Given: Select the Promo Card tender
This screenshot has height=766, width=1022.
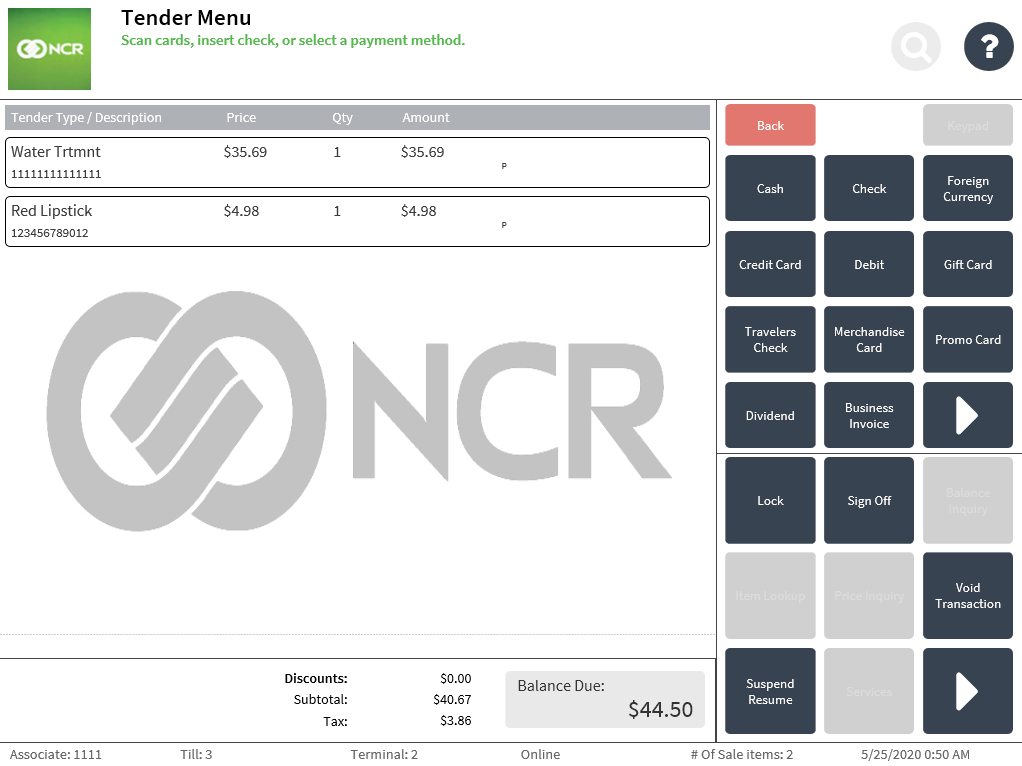Looking at the screenshot, I should pos(967,340).
